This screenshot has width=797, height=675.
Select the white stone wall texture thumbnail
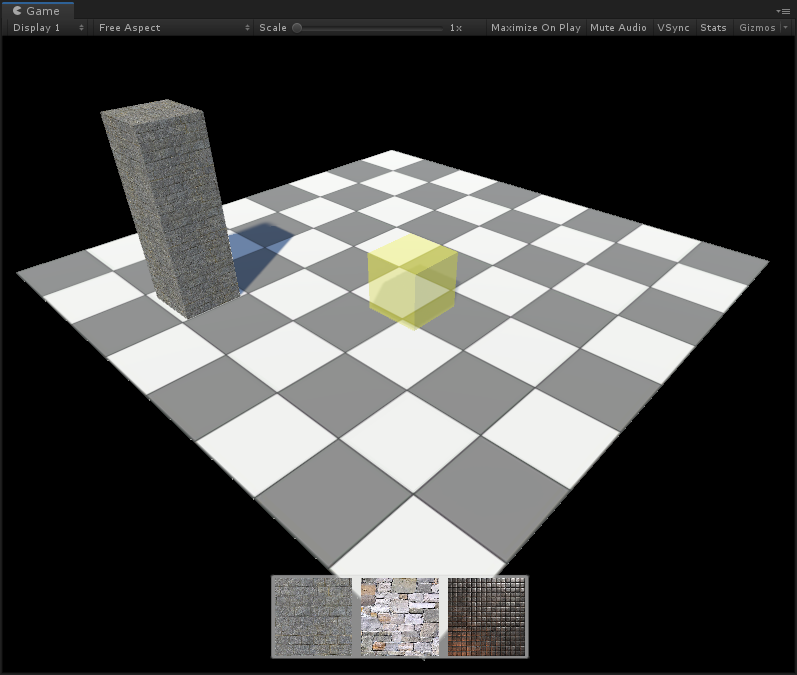point(400,616)
